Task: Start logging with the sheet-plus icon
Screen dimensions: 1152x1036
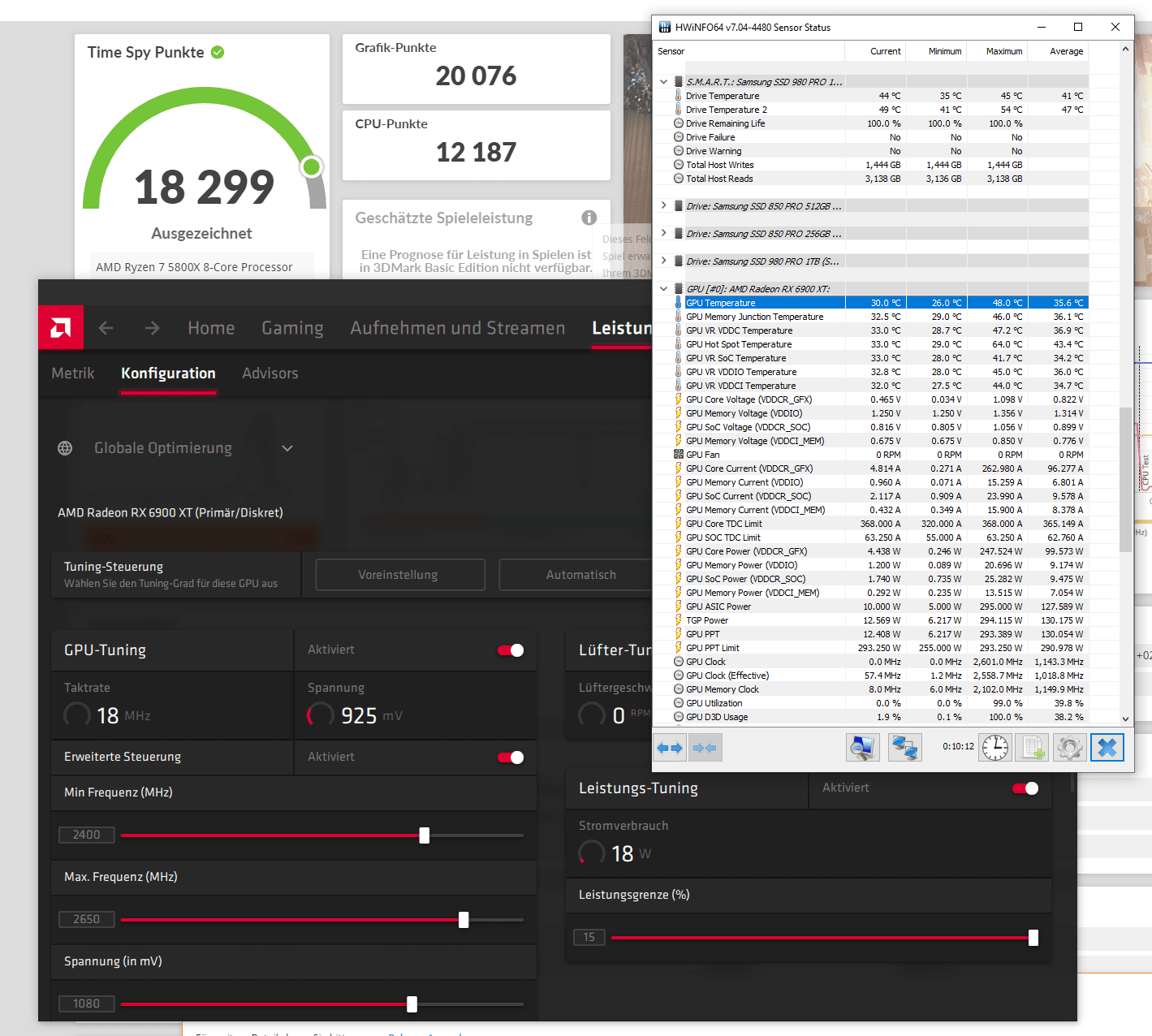Action: (x=1033, y=748)
